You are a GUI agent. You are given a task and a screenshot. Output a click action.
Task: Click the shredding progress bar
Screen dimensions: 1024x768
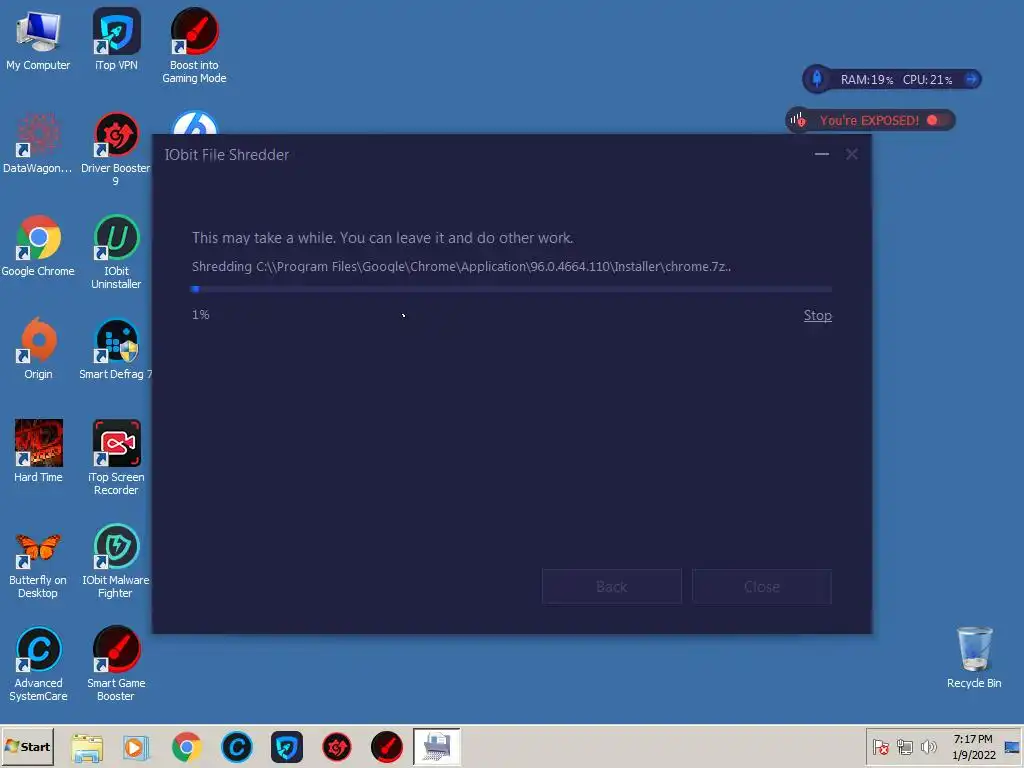coord(511,289)
